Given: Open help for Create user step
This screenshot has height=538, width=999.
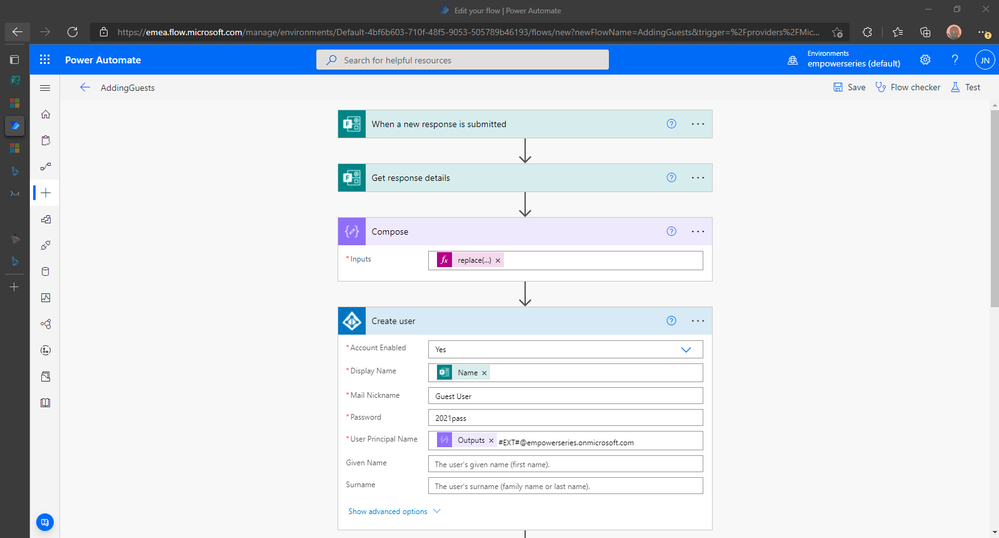Looking at the screenshot, I should pyautogui.click(x=671, y=321).
